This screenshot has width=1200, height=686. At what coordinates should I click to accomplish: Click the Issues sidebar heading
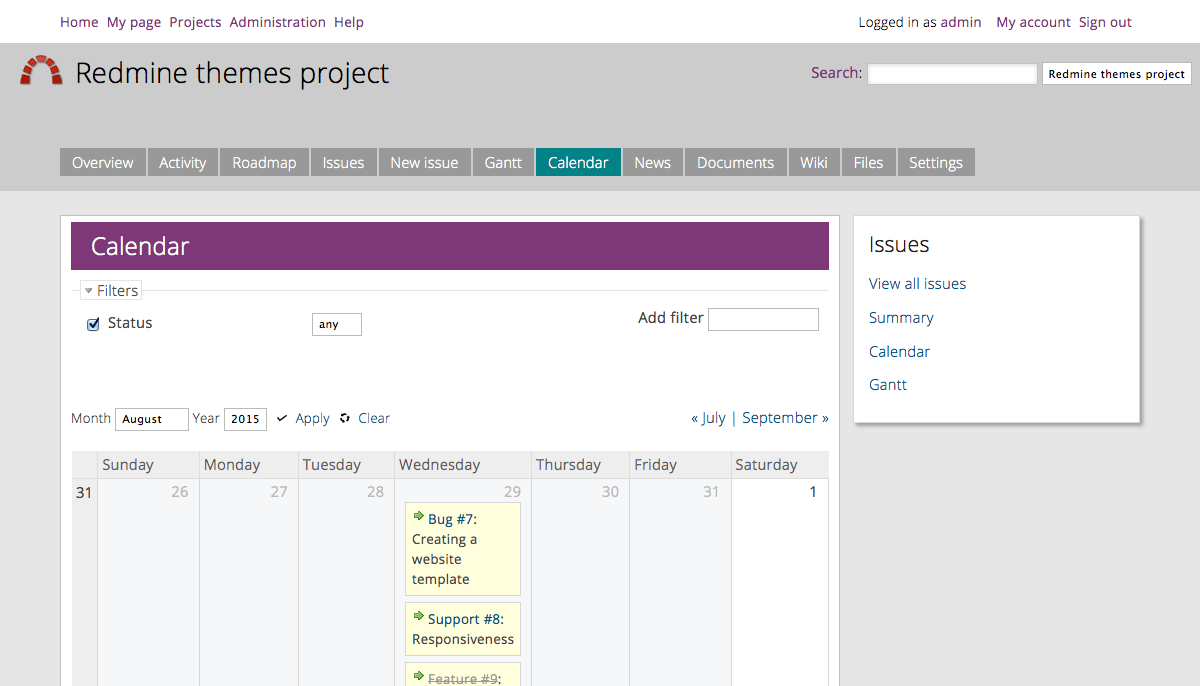click(899, 245)
